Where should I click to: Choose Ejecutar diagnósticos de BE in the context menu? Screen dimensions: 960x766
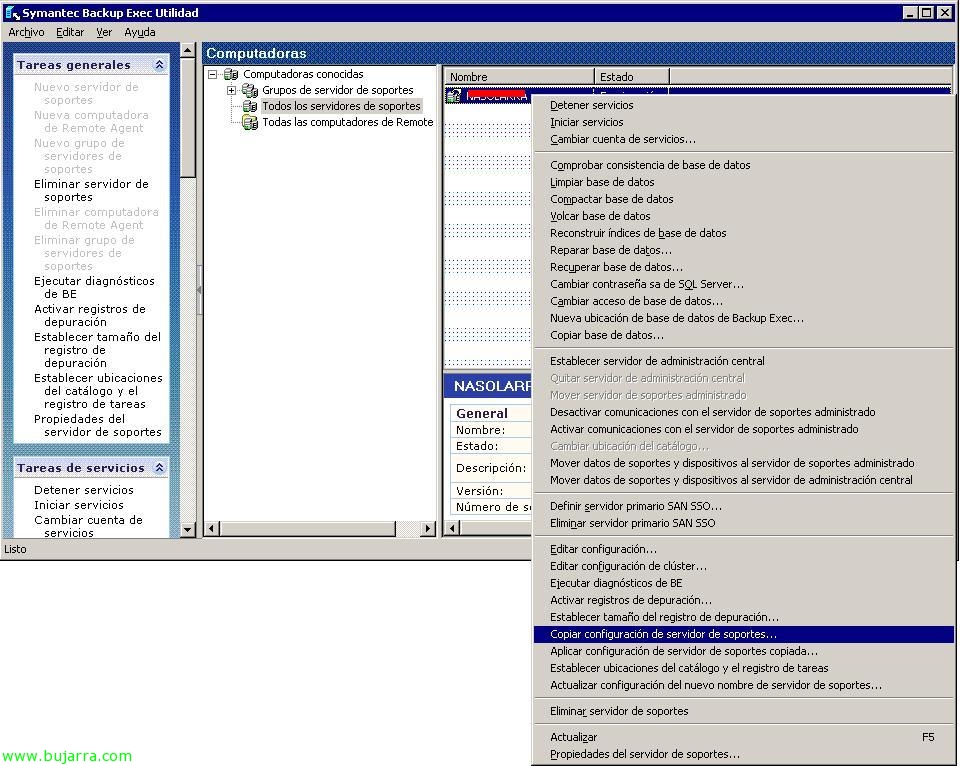743,584
